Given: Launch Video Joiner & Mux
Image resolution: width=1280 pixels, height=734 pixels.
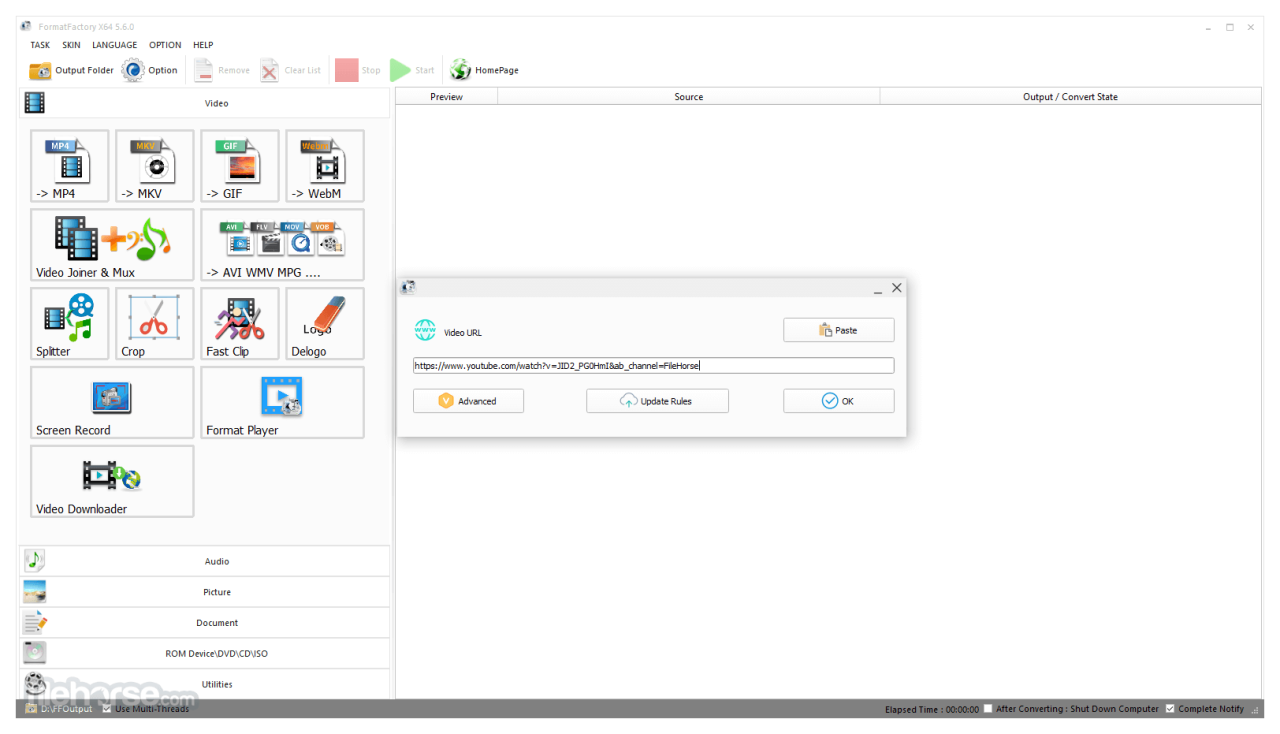Looking at the screenshot, I should (x=112, y=244).
